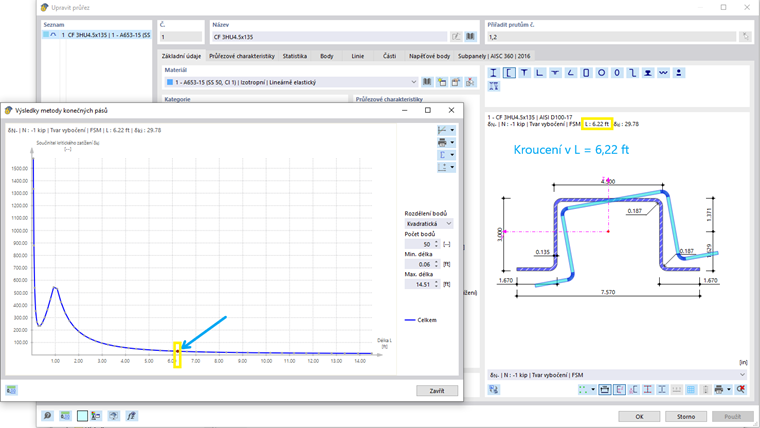The image size is (760, 428).
Task: Confirm dialog with OK button
Action: click(639, 416)
